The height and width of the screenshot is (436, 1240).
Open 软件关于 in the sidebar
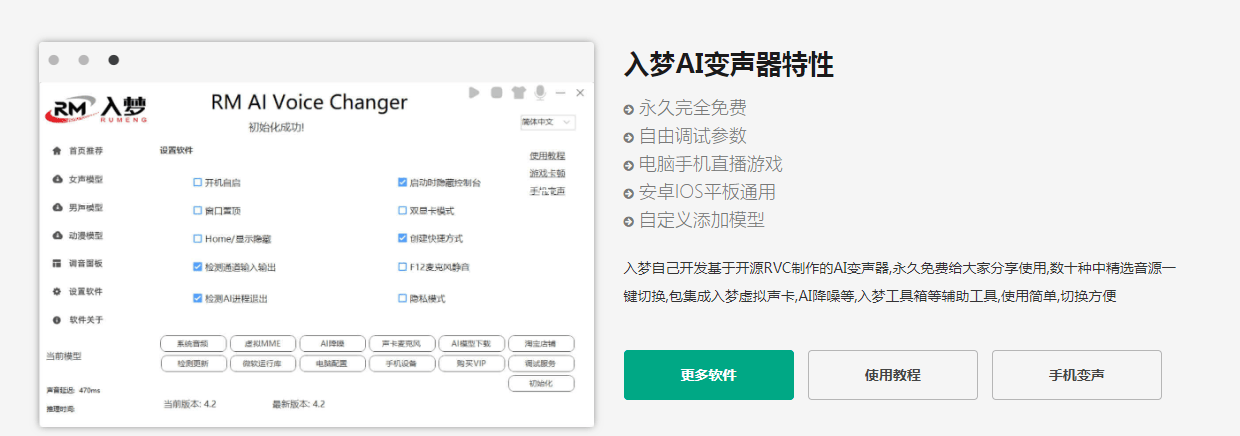click(x=86, y=319)
